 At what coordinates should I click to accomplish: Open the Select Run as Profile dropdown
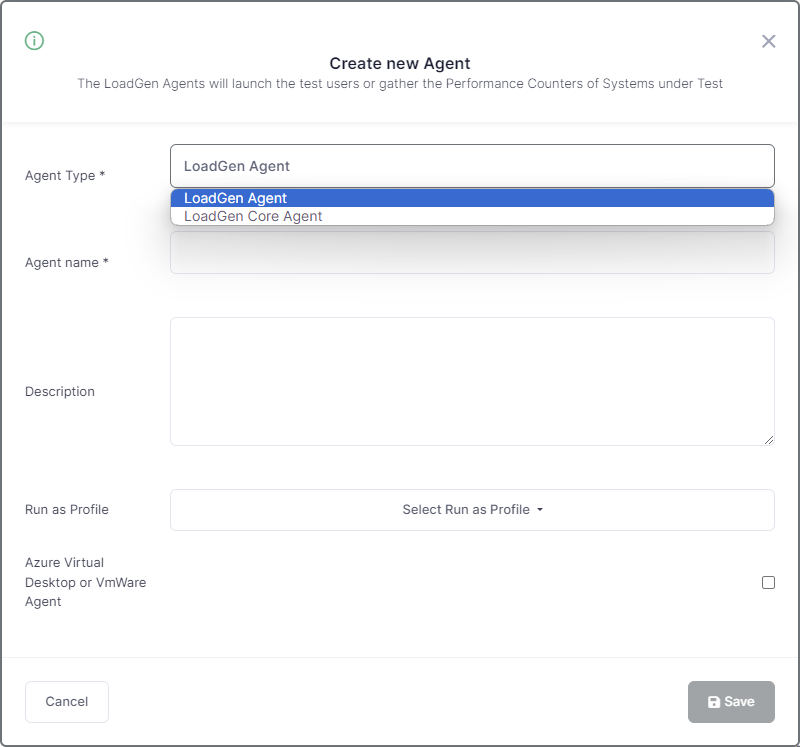click(x=472, y=510)
